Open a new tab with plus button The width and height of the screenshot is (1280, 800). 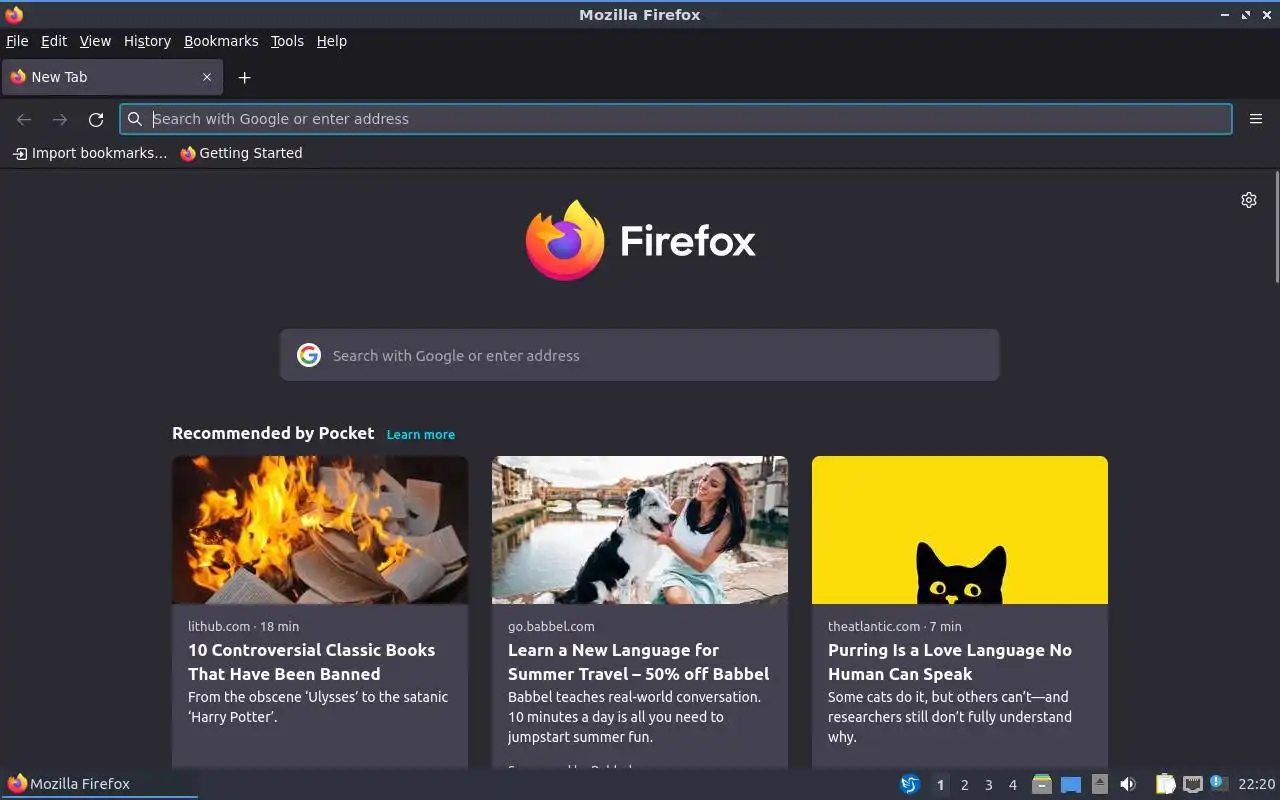(244, 77)
